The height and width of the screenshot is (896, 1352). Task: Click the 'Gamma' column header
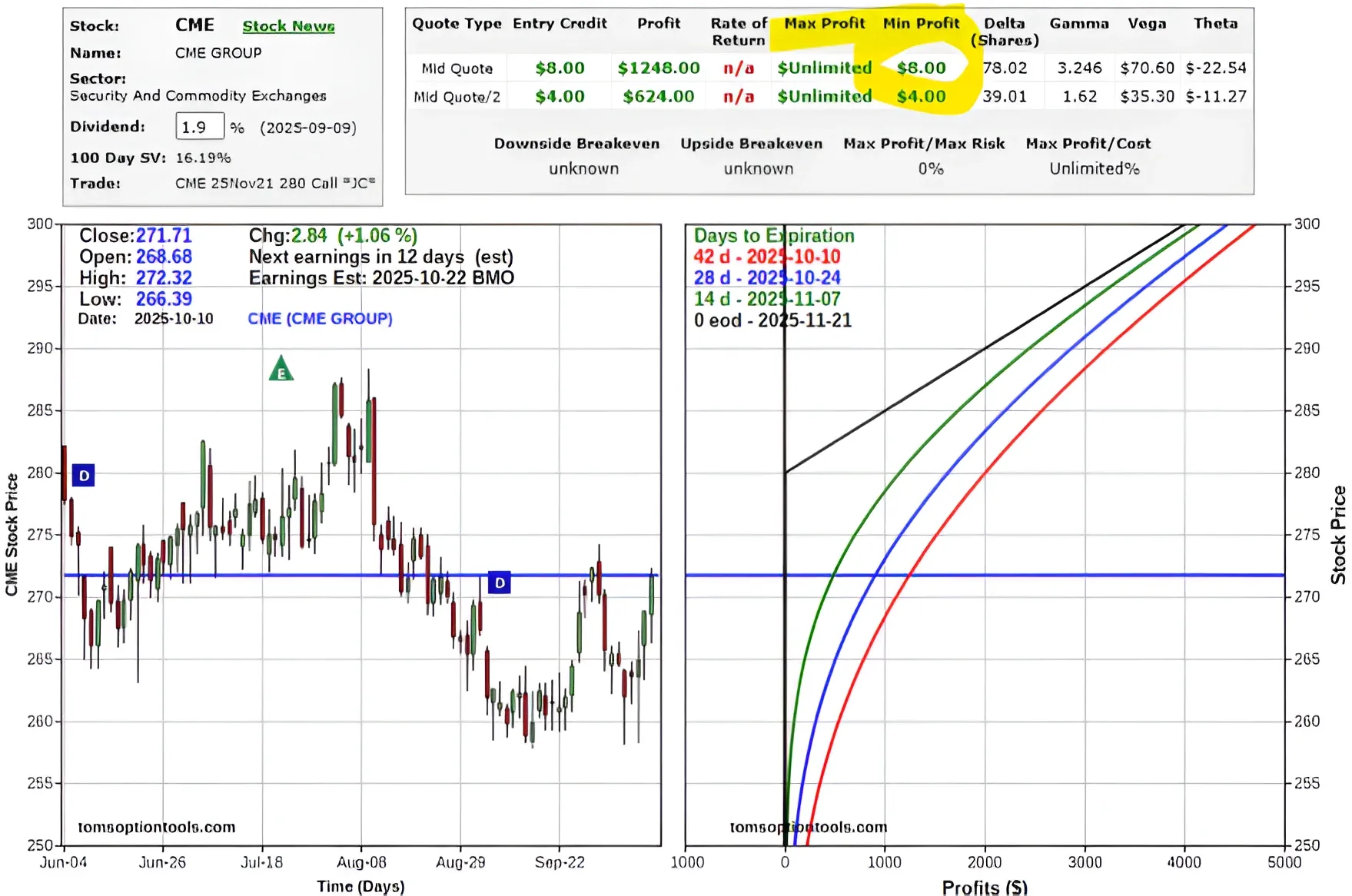[x=1079, y=24]
